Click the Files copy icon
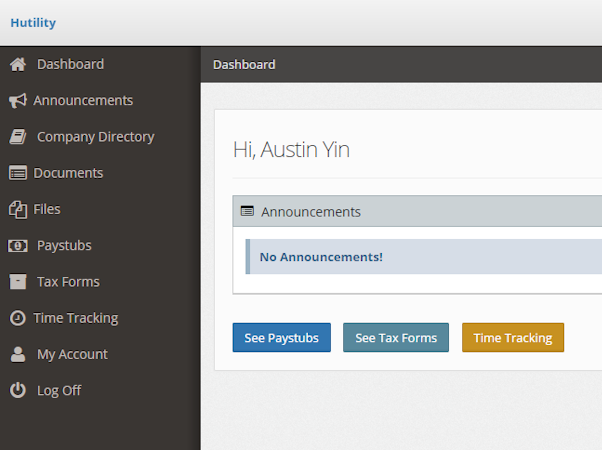602x450 pixels. 17,209
